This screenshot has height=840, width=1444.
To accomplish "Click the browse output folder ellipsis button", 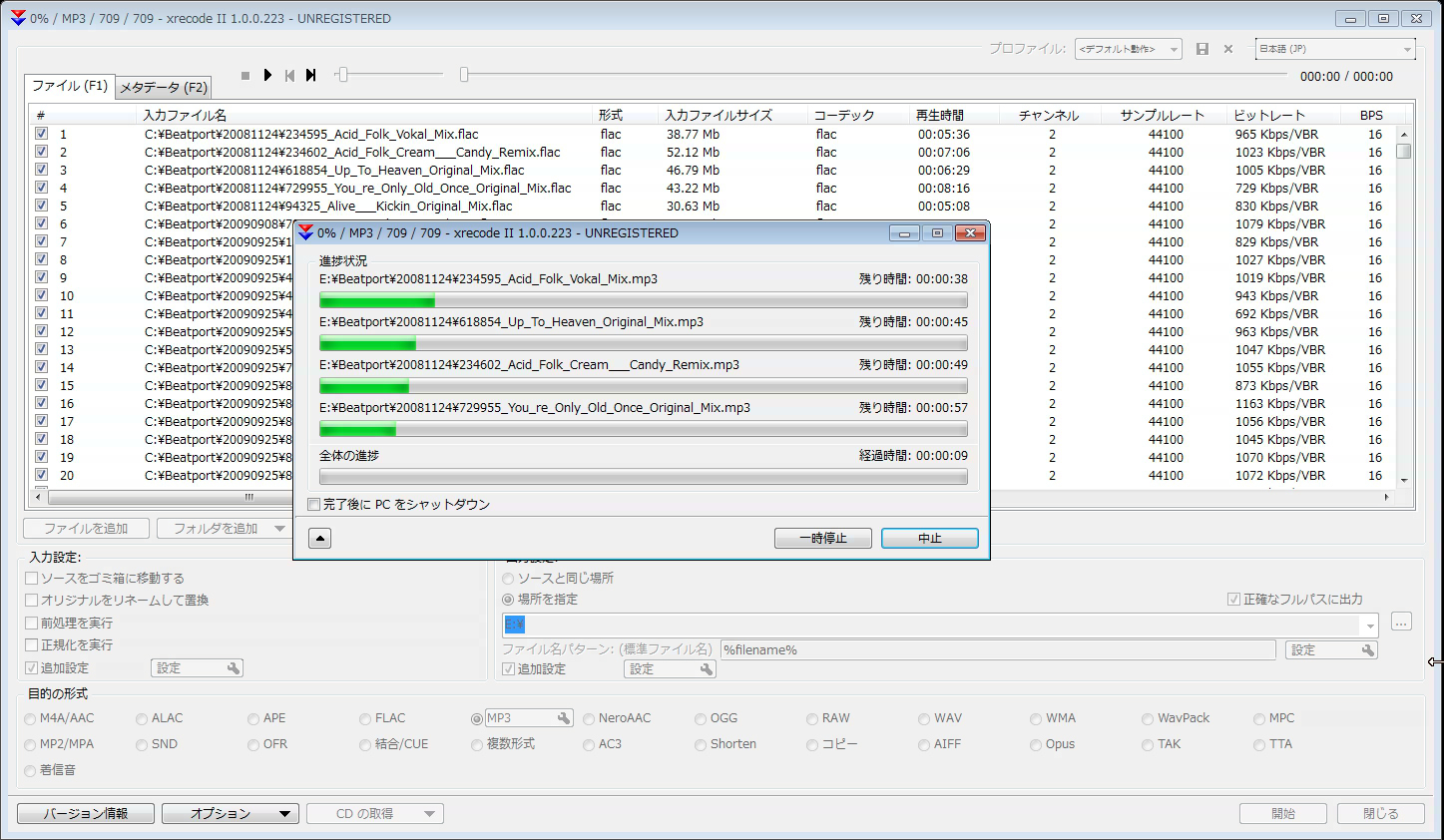I will pos(1401,622).
